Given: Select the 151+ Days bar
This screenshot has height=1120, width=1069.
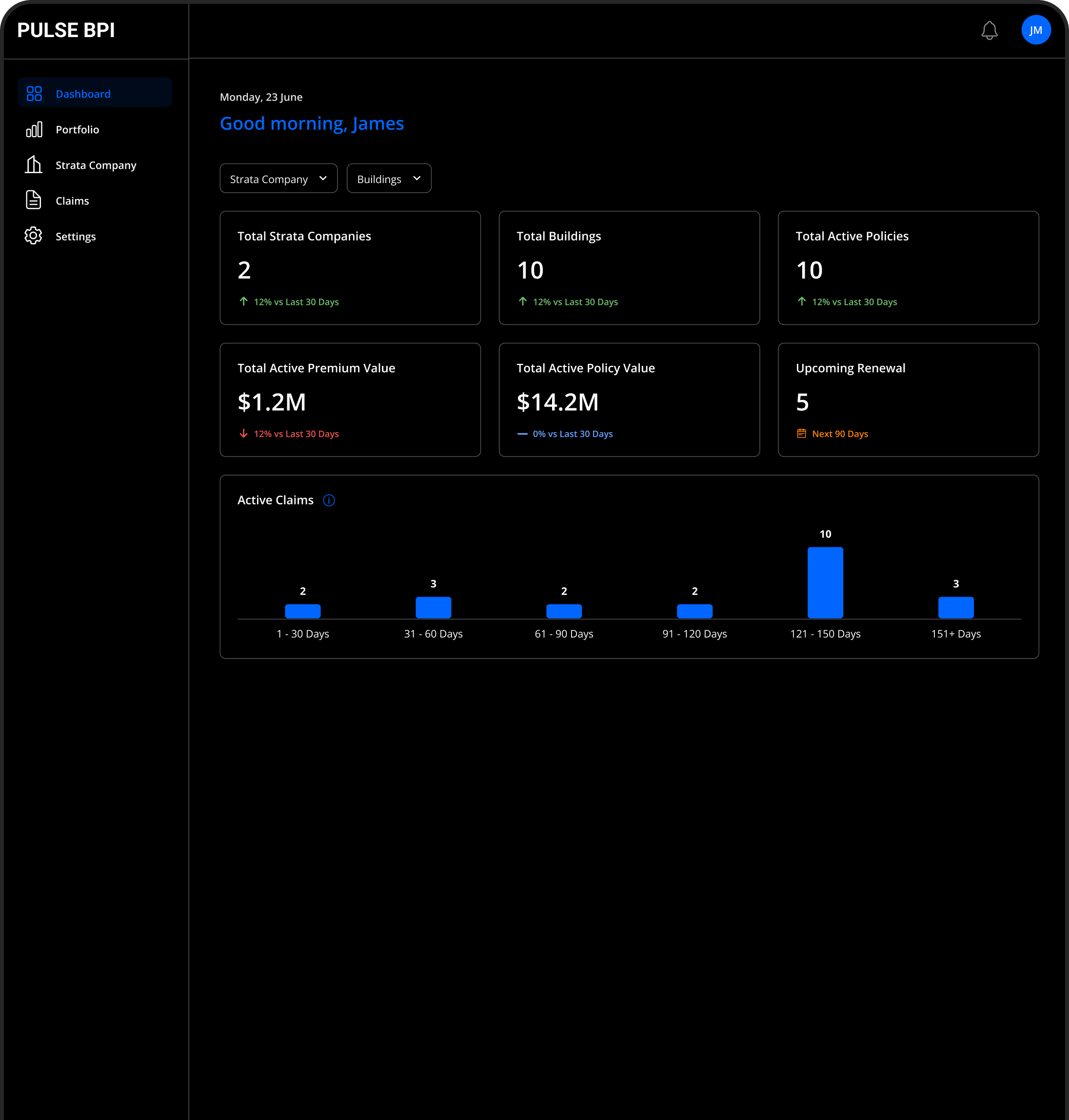Looking at the screenshot, I should tap(956, 608).
